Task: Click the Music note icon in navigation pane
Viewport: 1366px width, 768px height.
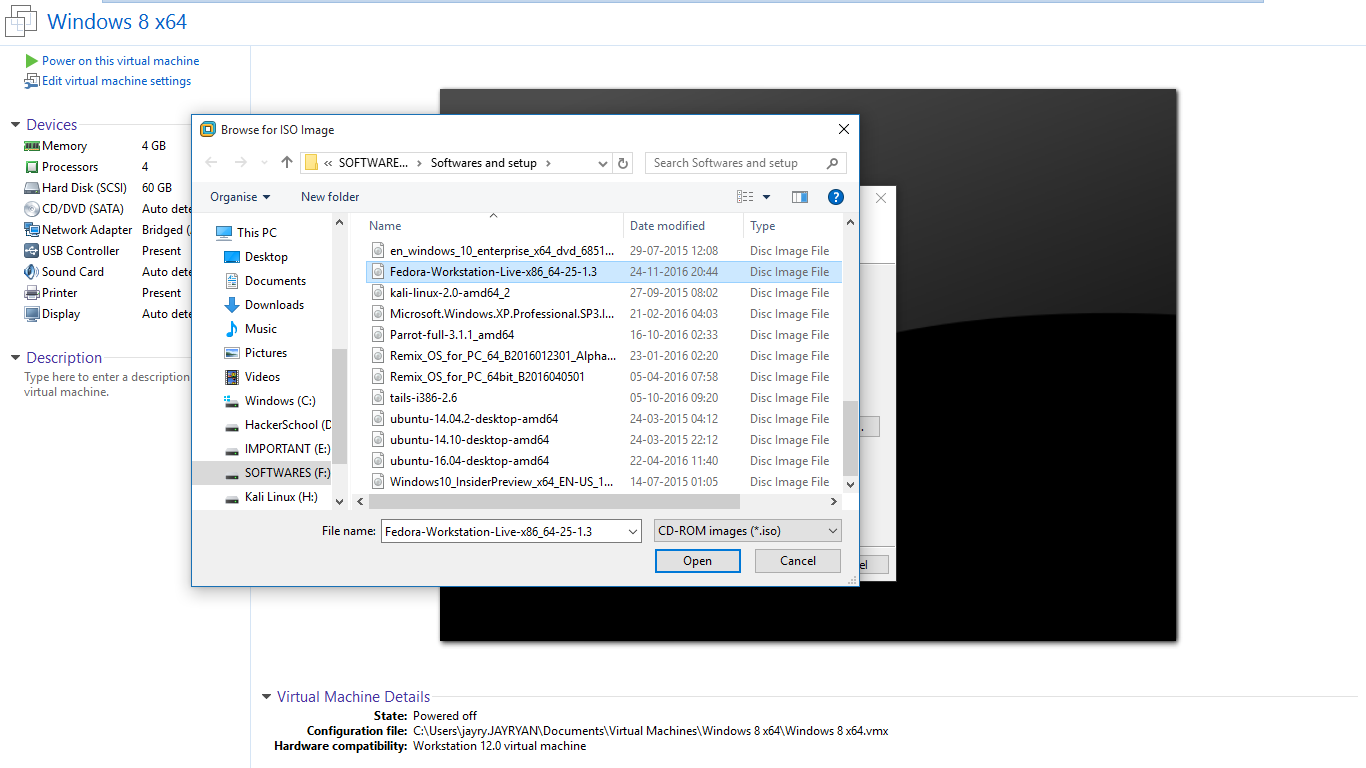Action: (232, 329)
